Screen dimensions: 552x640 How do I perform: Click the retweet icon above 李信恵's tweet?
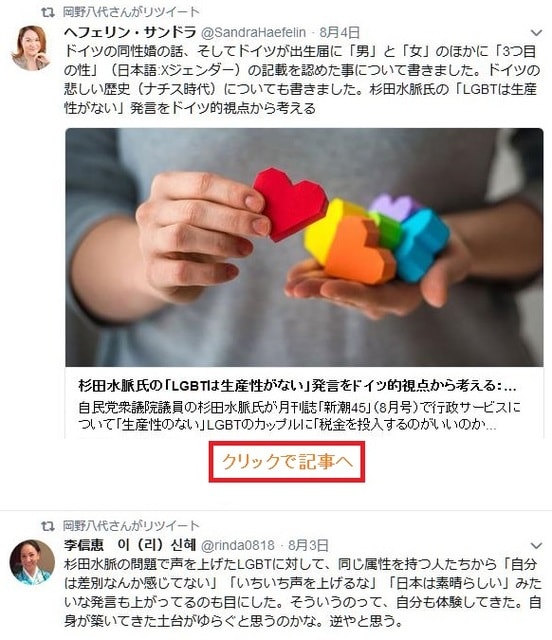pyautogui.click(x=48, y=526)
